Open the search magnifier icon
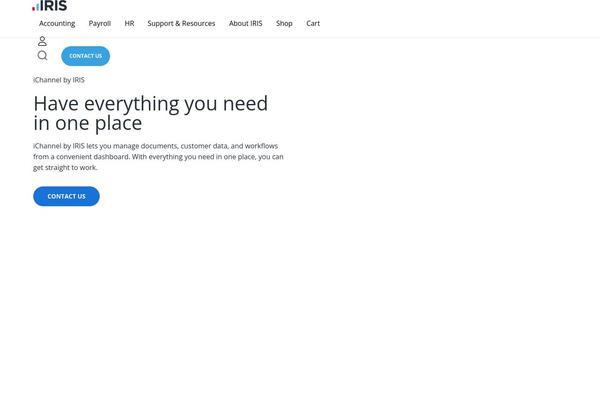This screenshot has height=400, width=600. (x=42, y=56)
